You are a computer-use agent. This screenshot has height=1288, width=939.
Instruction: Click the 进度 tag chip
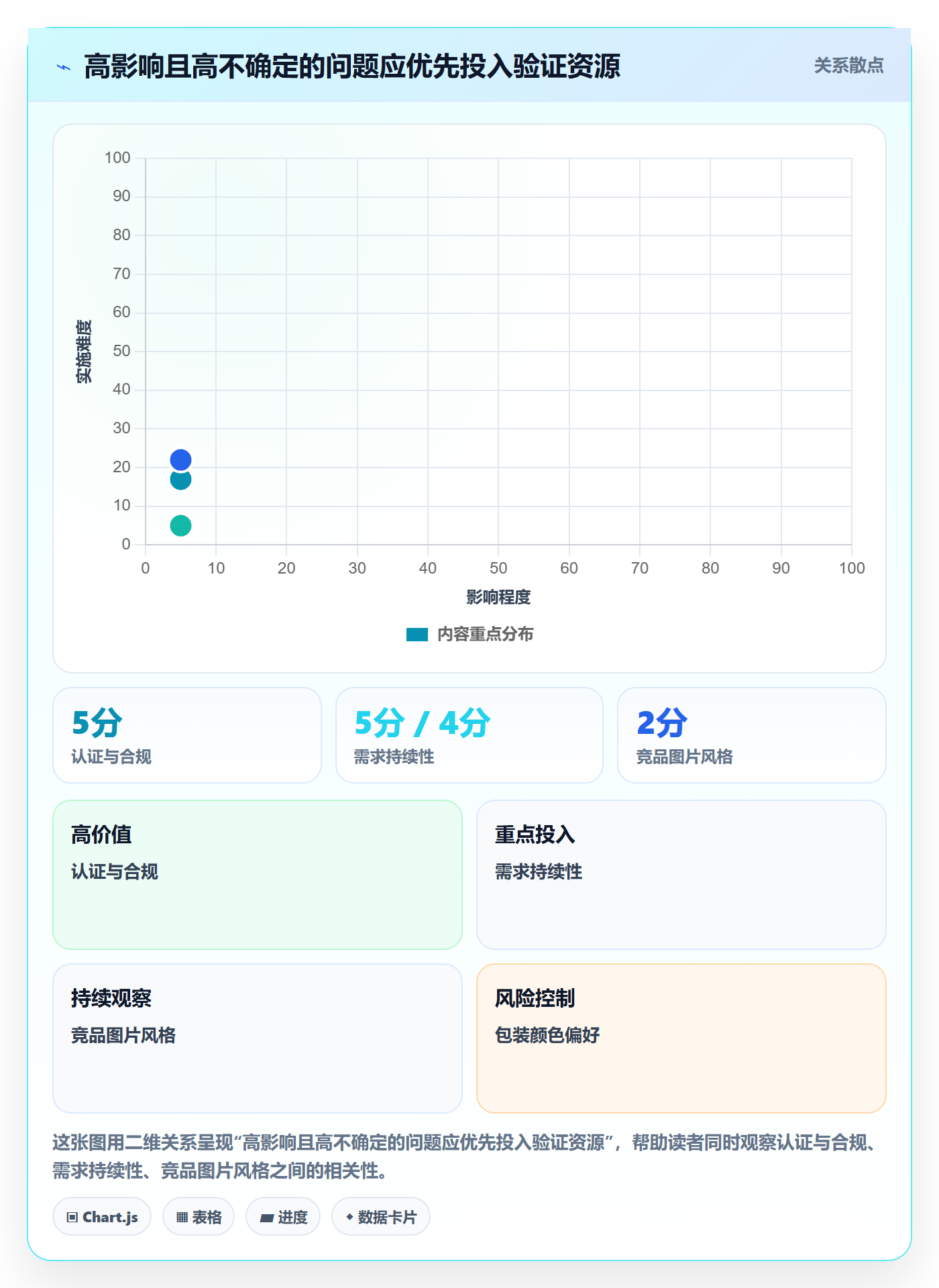[x=283, y=1217]
